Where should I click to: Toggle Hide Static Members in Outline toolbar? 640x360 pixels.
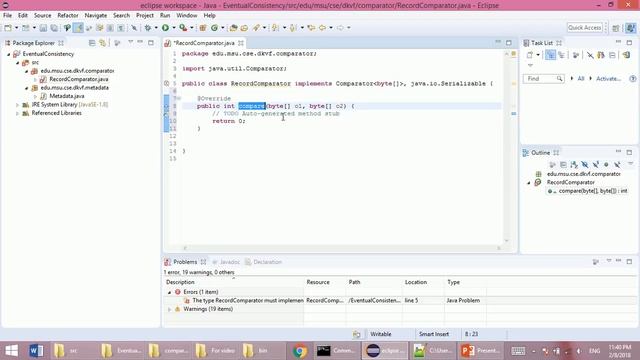596,164
